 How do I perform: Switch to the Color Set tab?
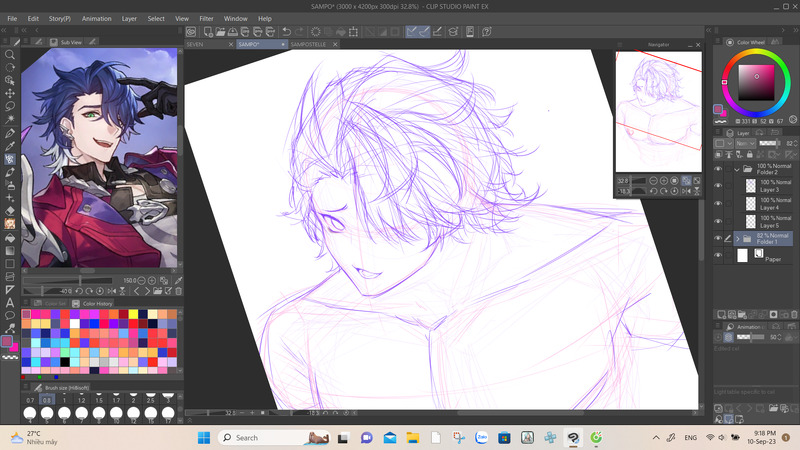coord(53,303)
